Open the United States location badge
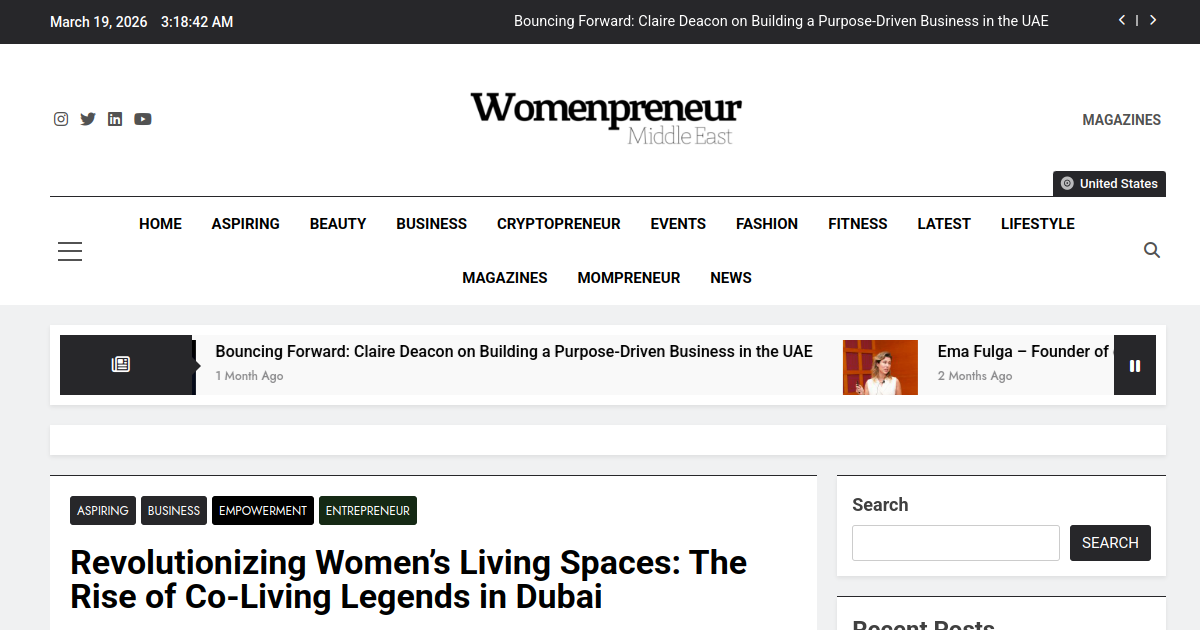 (x=1109, y=184)
